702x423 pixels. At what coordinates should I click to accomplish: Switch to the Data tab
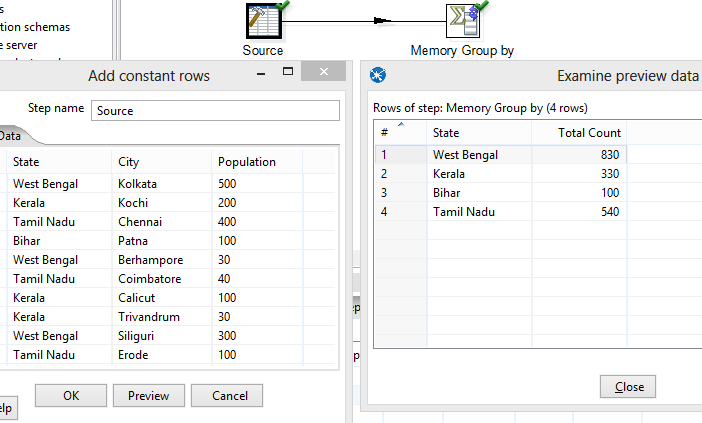point(10,136)
